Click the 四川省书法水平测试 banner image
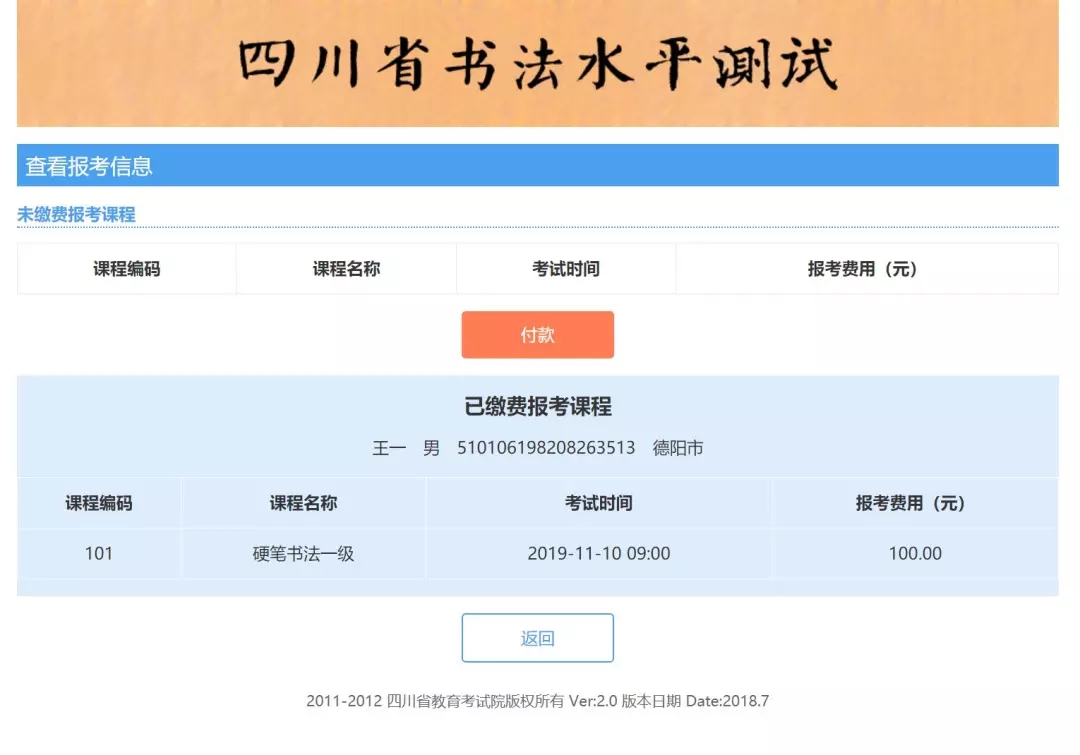1080x755 pixels. pos(537,63)
